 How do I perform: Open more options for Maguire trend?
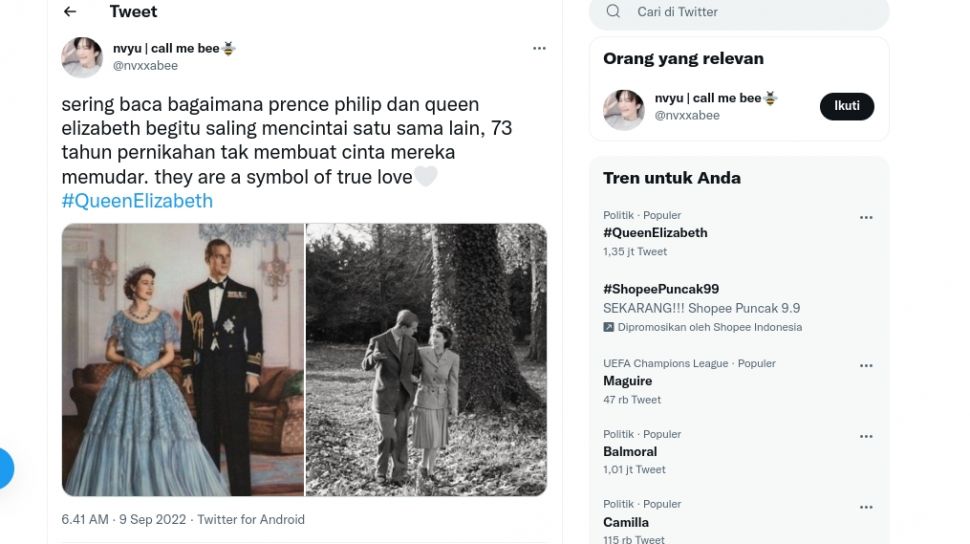(866, 366)
